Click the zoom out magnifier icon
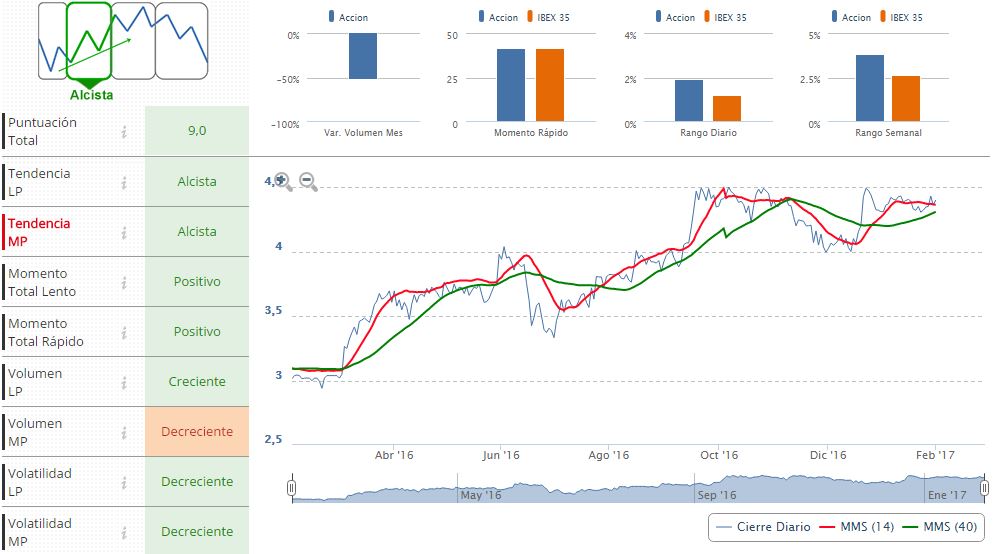This screenshot has height=554, width=998. [x=308, y=181]
